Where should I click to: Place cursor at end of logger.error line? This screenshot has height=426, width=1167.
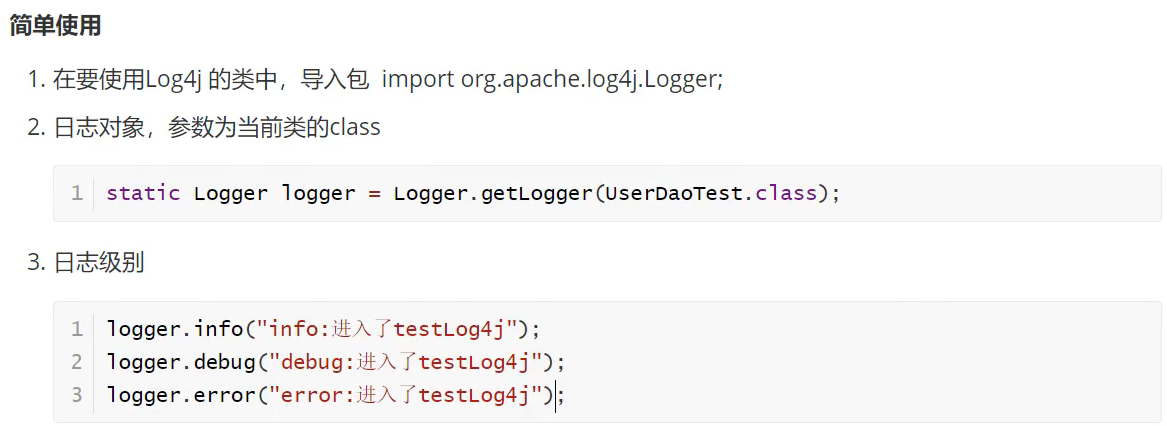coord(566,395)
